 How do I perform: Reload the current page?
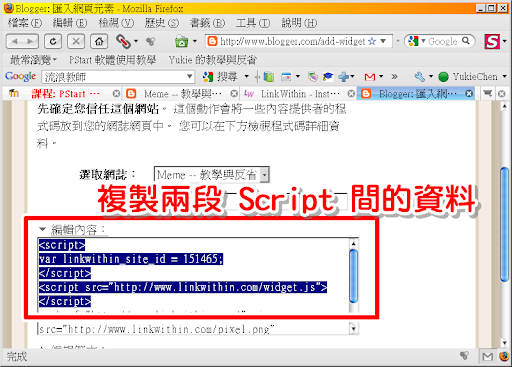click(x=53, y=42)
